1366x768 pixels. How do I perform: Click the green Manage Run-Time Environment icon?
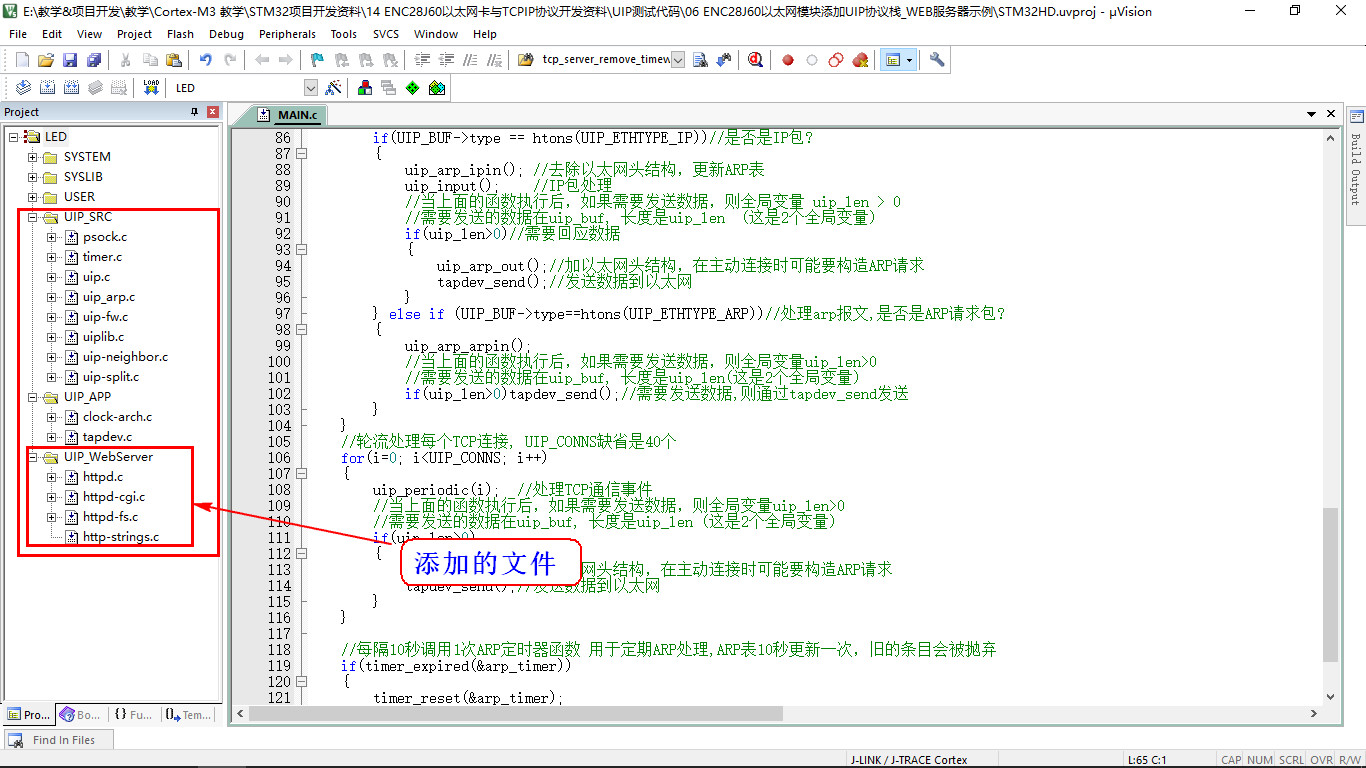413,88
